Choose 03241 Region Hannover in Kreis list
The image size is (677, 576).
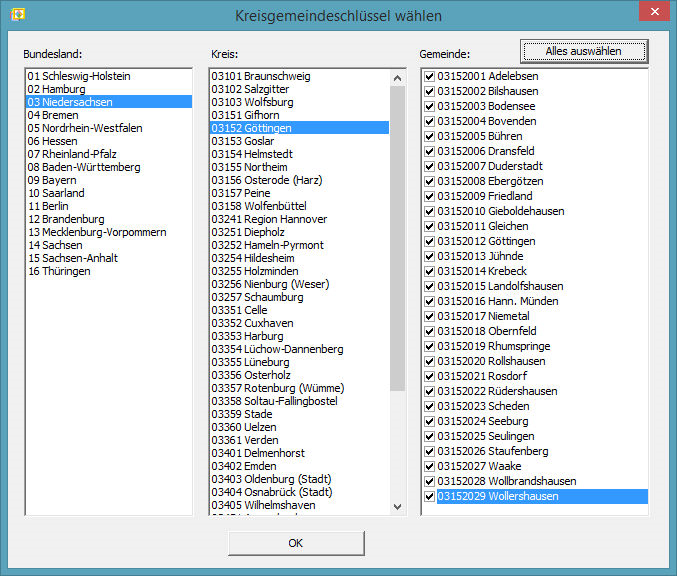pos(269,219)
